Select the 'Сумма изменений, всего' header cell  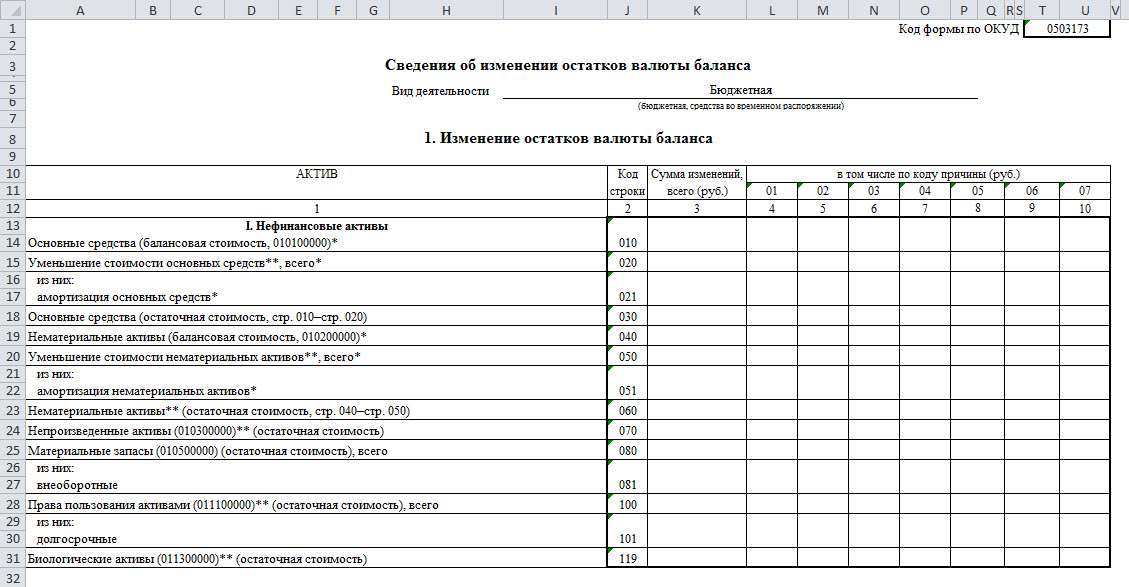coord(696,182)
